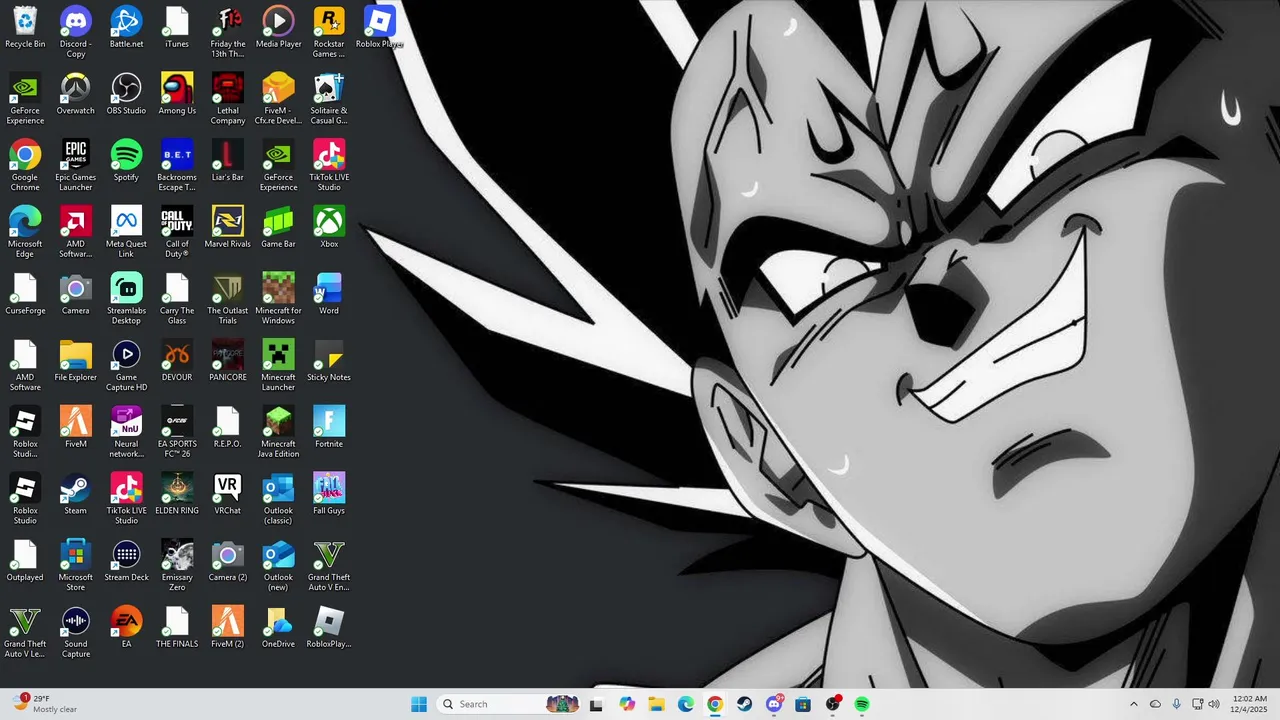Open Media Player desktop shortcut
1280x720 pixels.
point(278,29)
